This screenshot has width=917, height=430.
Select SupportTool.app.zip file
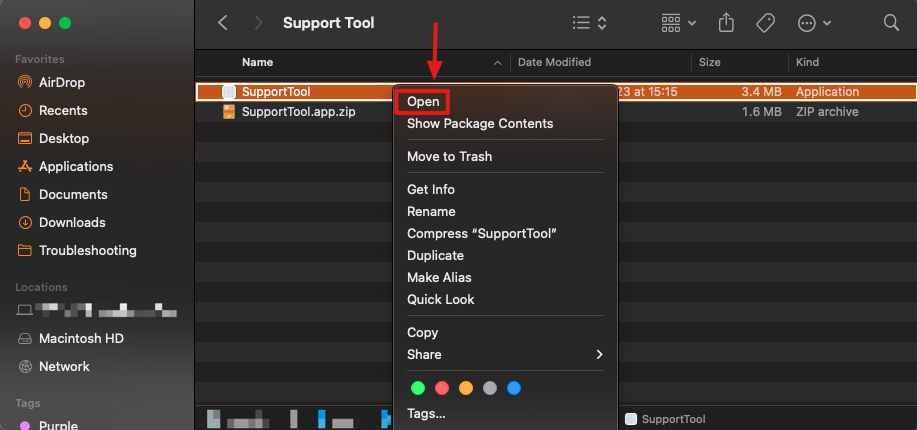(298, 112)
